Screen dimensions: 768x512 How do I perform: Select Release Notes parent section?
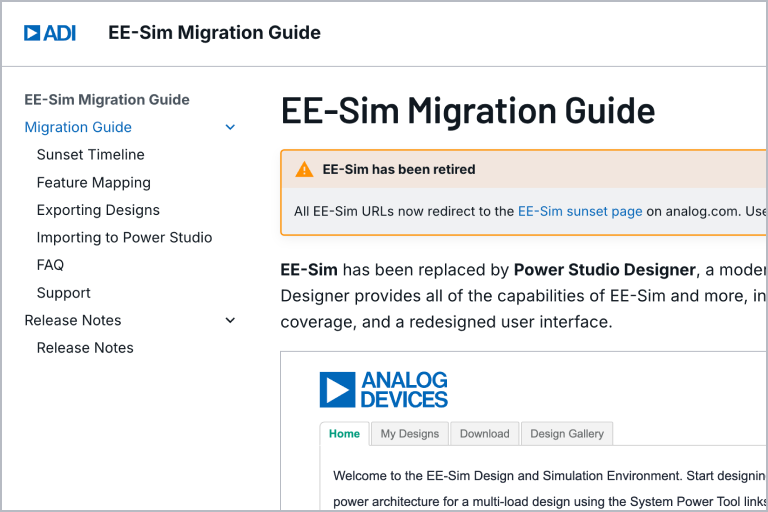[73, 320]
